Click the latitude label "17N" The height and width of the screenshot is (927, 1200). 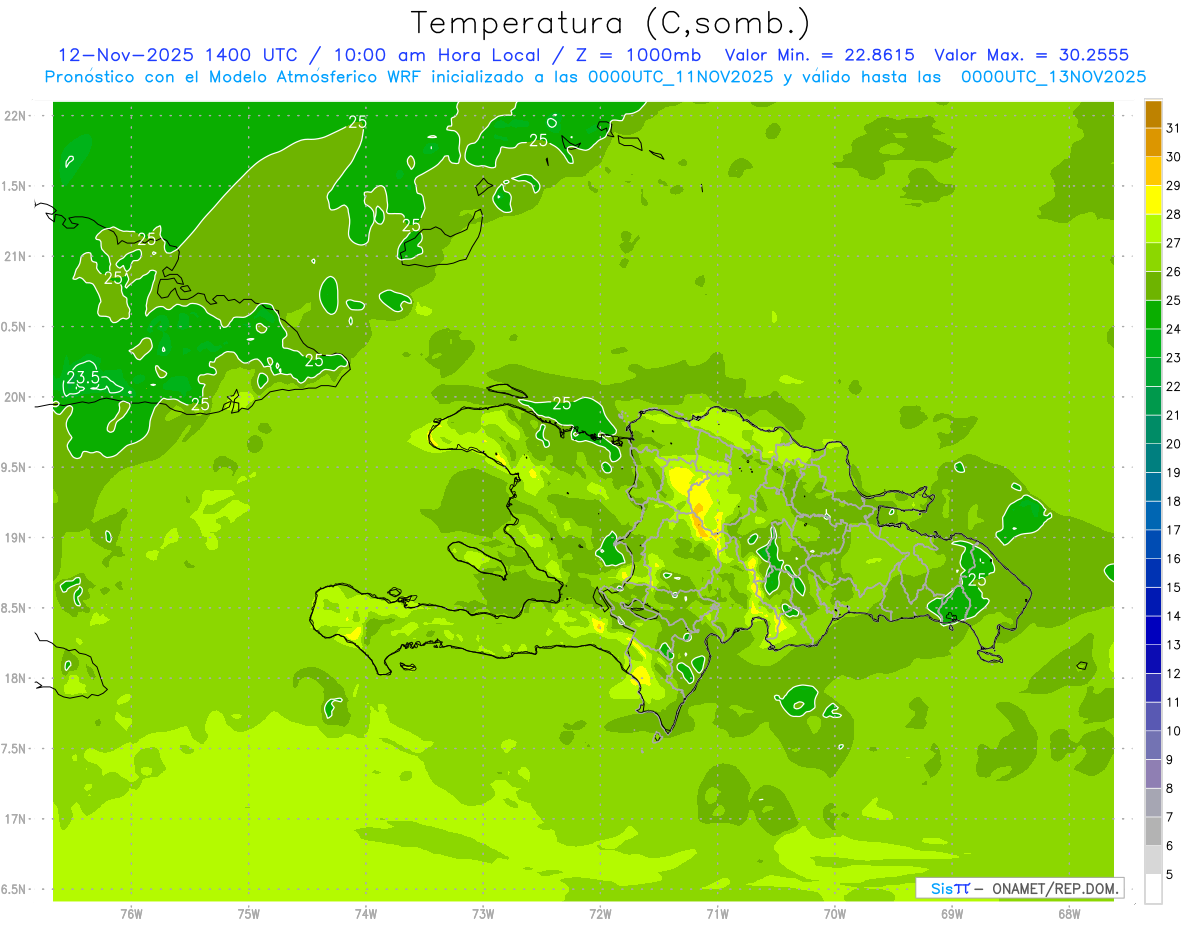pos(15,819)
